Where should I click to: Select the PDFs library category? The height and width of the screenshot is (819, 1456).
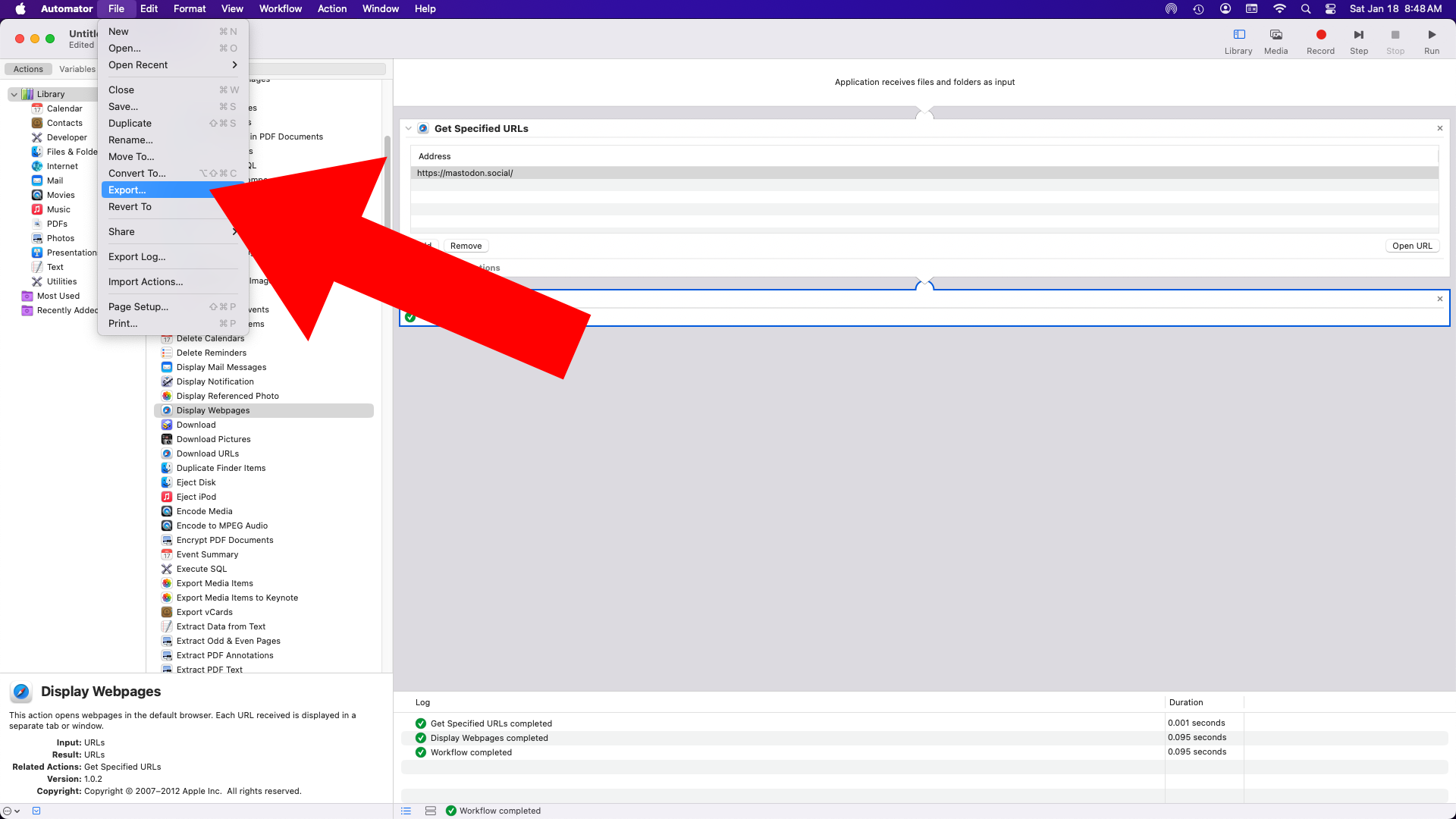(57, 224)
